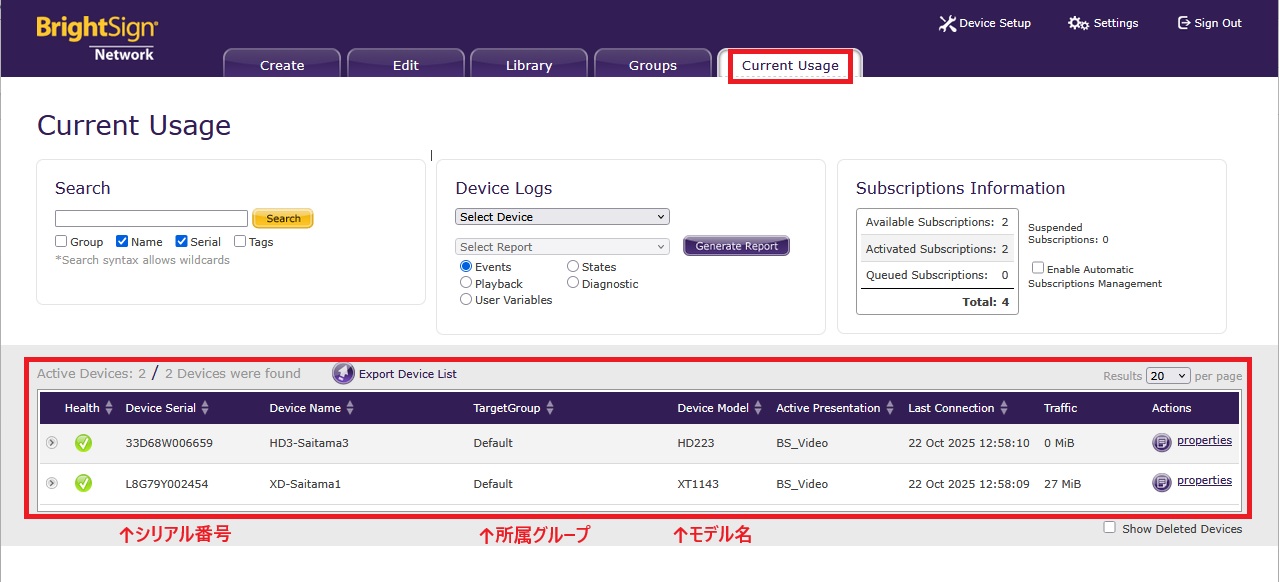Expand the 33D68W006659 device row
The image size is (1279, 582).
coord(52,443)
